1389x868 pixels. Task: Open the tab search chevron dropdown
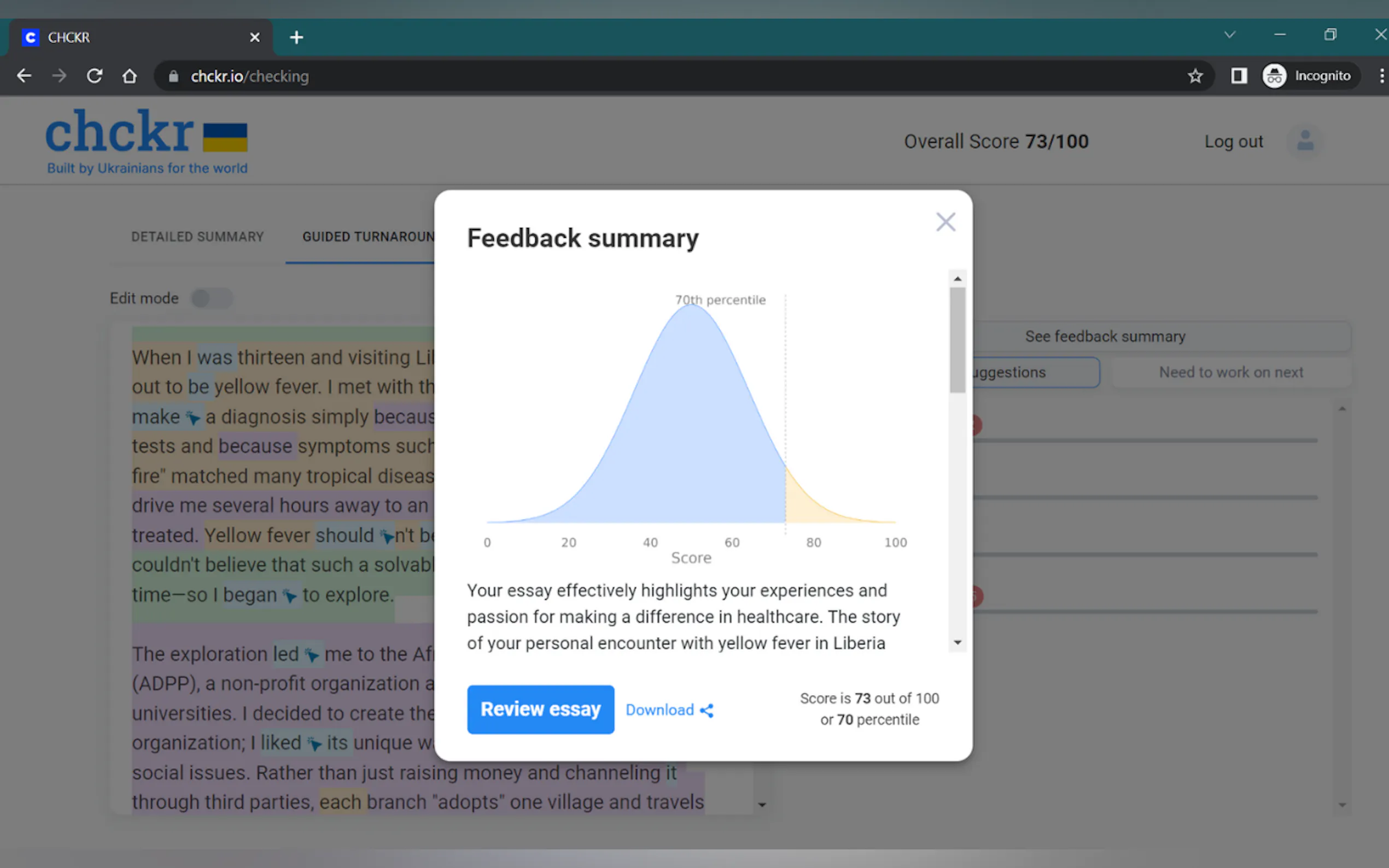1229,35
